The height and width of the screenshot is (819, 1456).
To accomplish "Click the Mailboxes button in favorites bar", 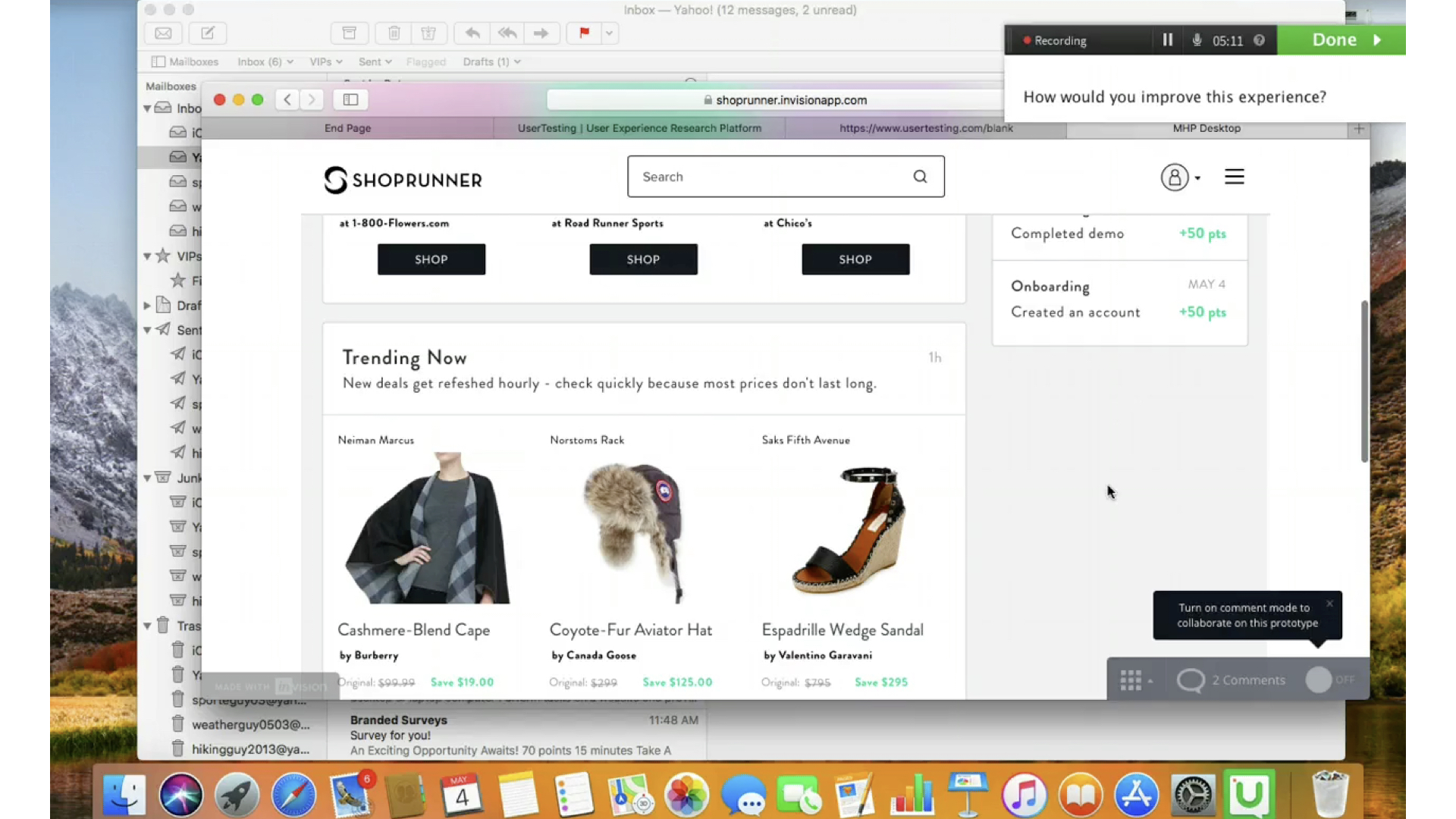I will click(185, 61).
